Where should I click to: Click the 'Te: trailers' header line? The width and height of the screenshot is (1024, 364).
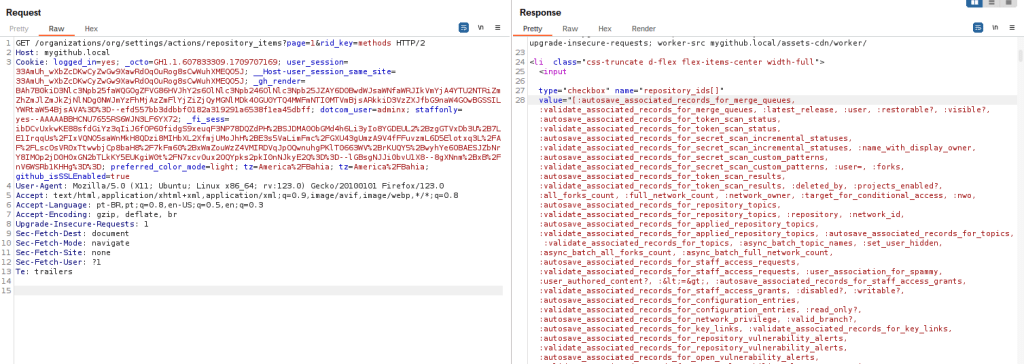[44, 271]
